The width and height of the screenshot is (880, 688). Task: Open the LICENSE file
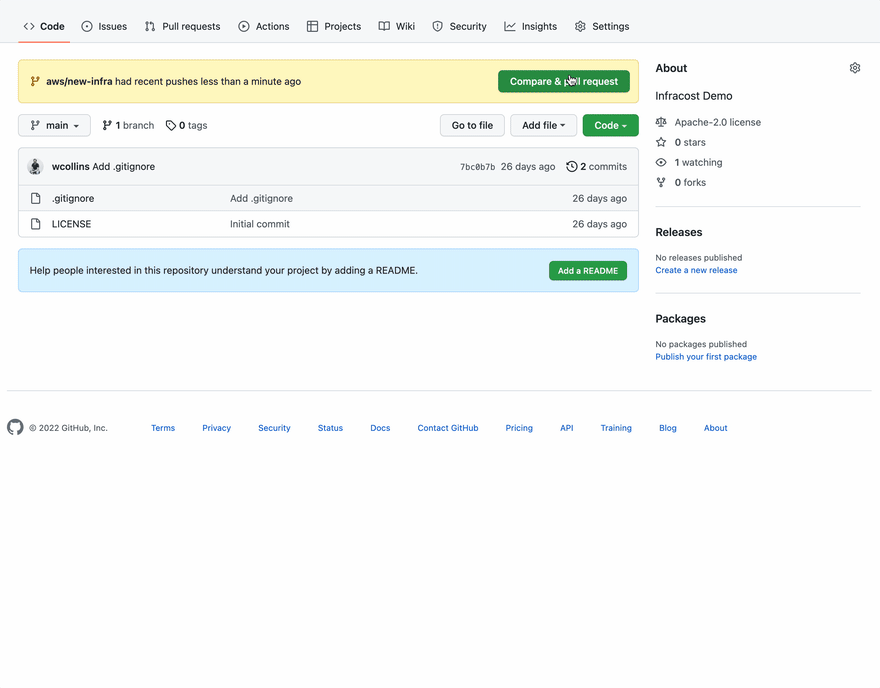click(x=71, y=224)
